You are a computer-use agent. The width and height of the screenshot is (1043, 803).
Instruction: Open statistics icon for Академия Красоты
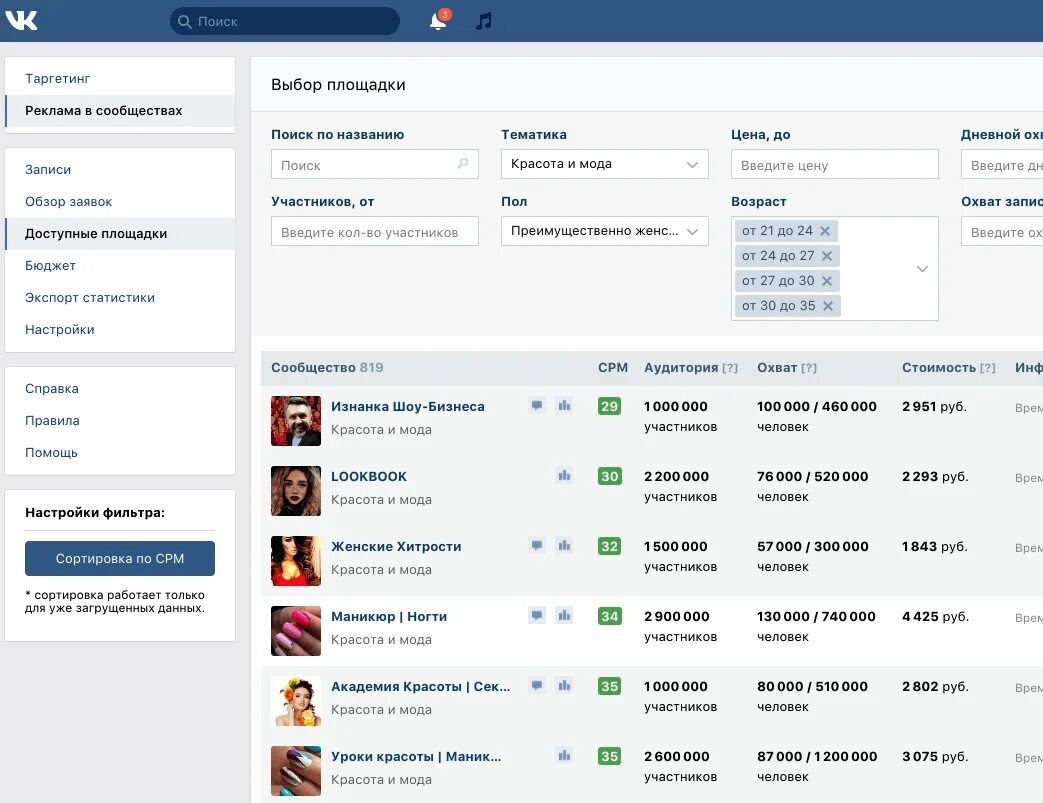point(564,685)
